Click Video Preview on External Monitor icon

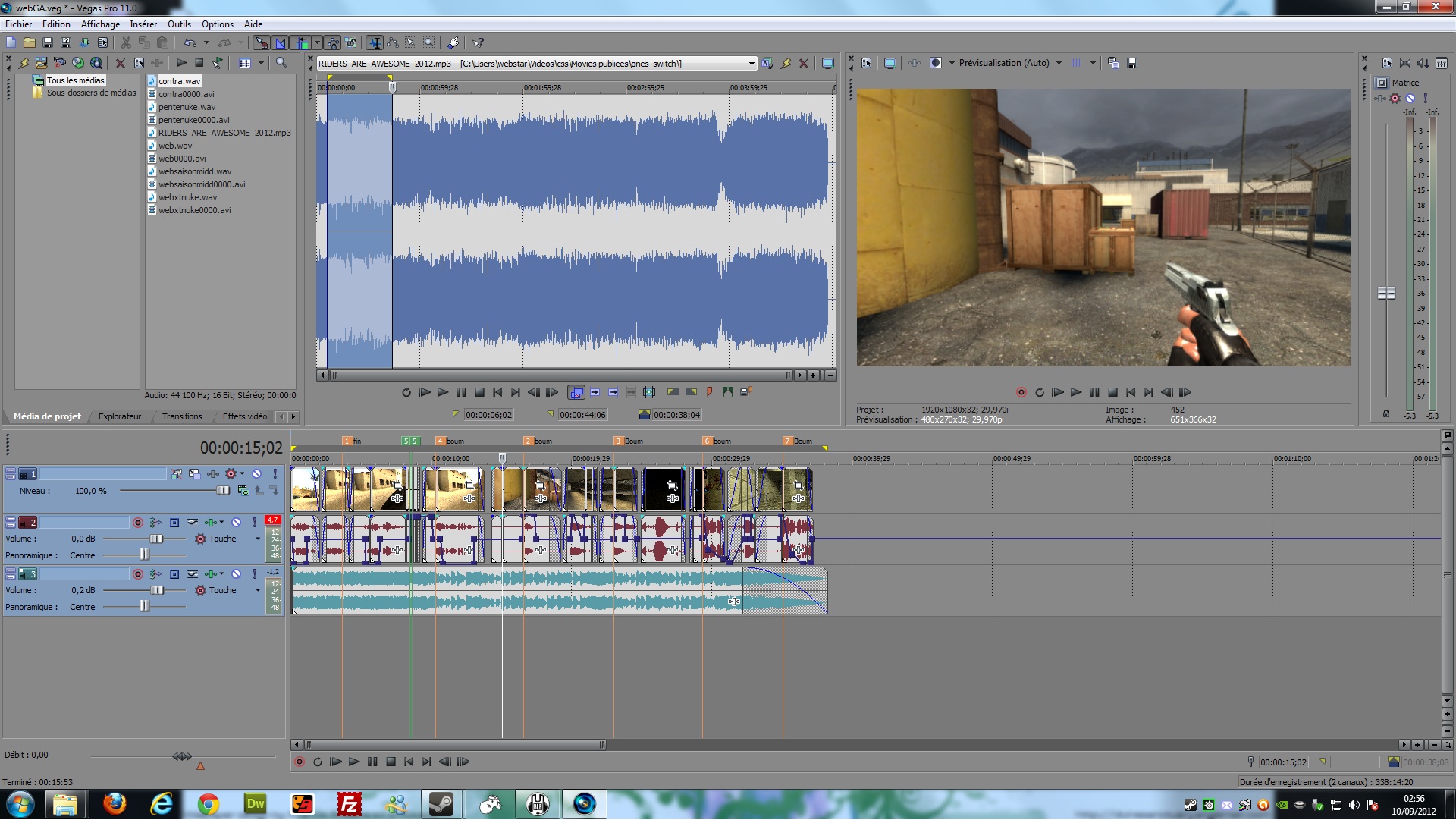coord(890,63)
